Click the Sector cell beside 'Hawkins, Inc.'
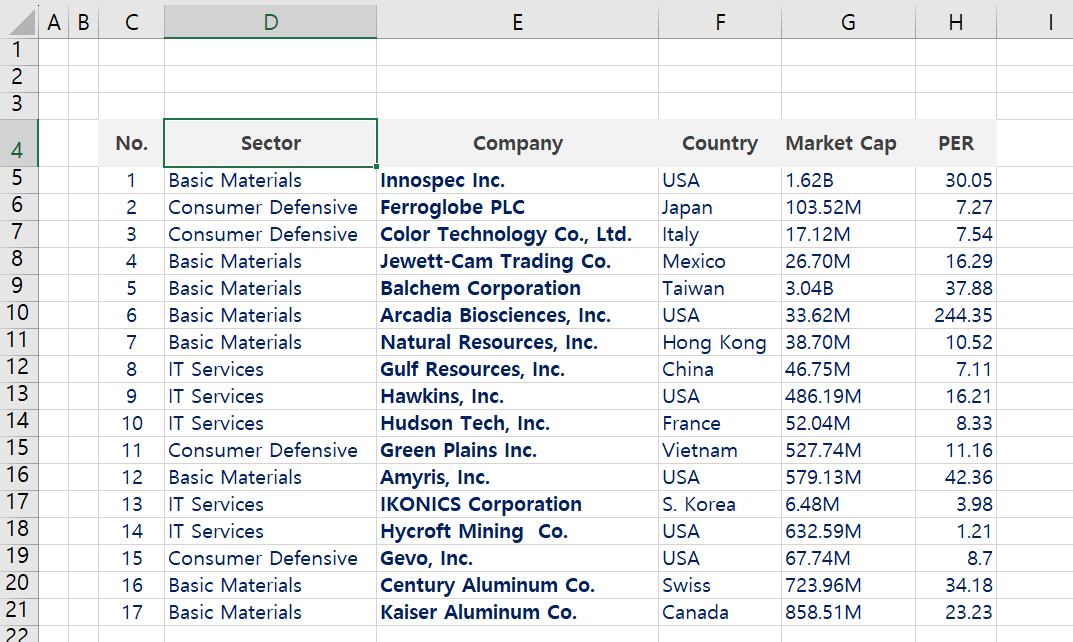Screen dimensions: 1073x642 270,396
